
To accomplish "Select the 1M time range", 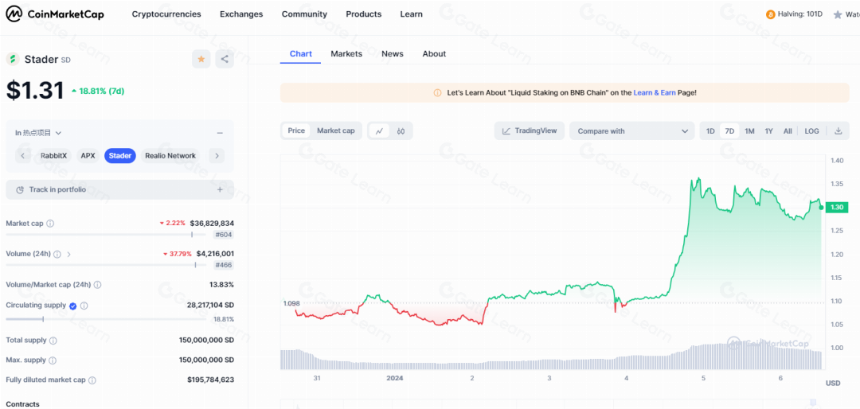I will pos(749,131).
